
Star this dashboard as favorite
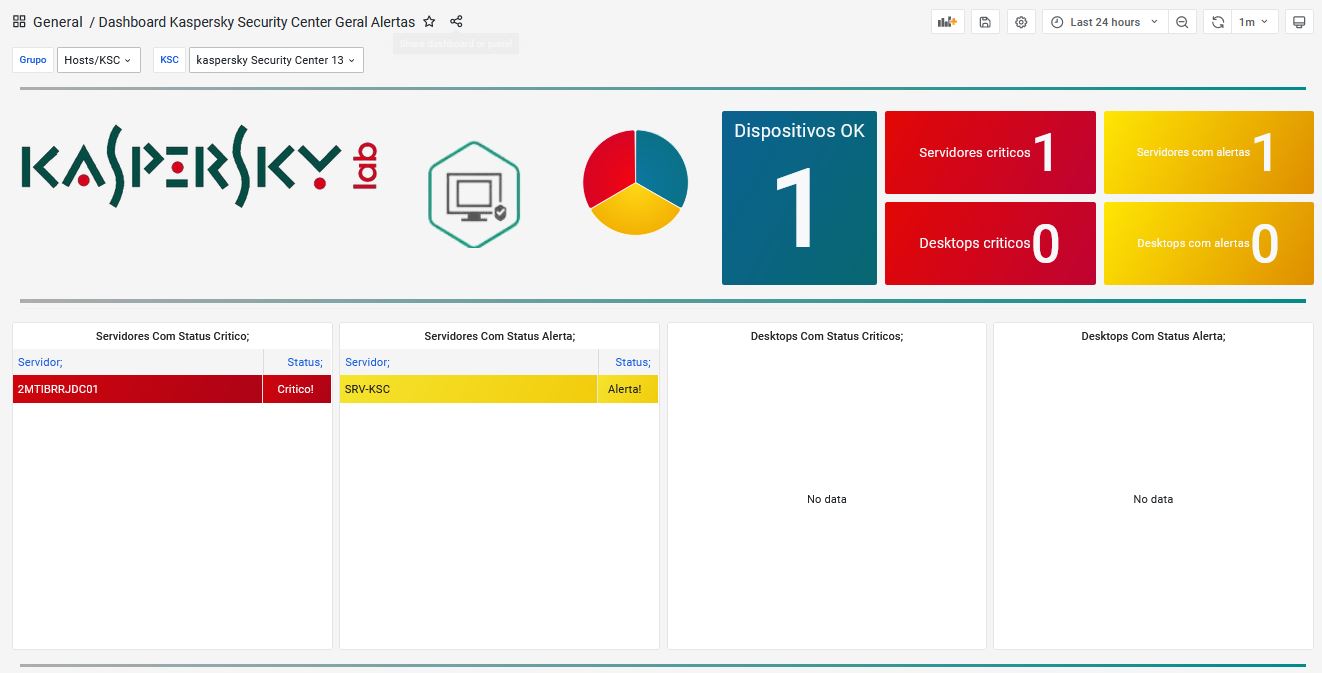pyautogui.click(x=429, y=21)
